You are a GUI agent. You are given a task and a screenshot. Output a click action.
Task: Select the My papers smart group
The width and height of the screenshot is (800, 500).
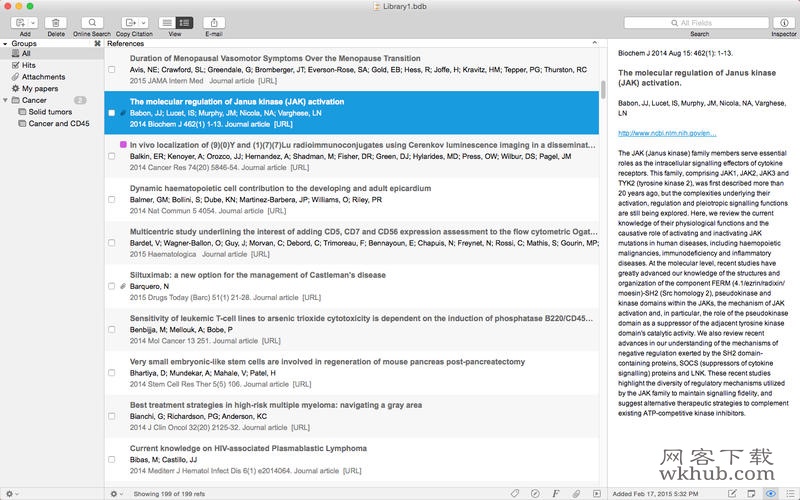click(52, 89)
